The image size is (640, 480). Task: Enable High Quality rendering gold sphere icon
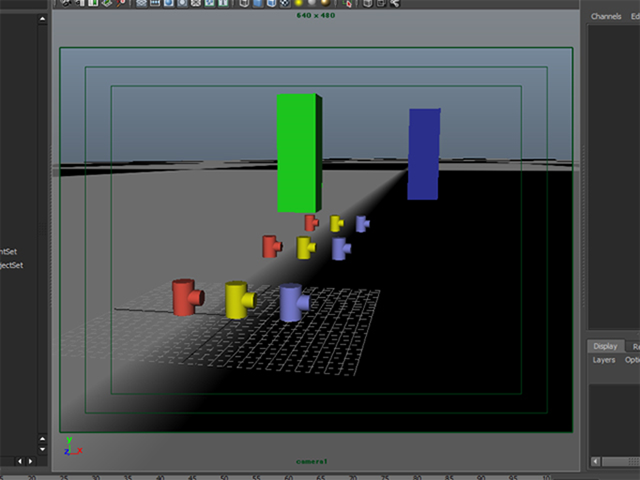(325, 3)
